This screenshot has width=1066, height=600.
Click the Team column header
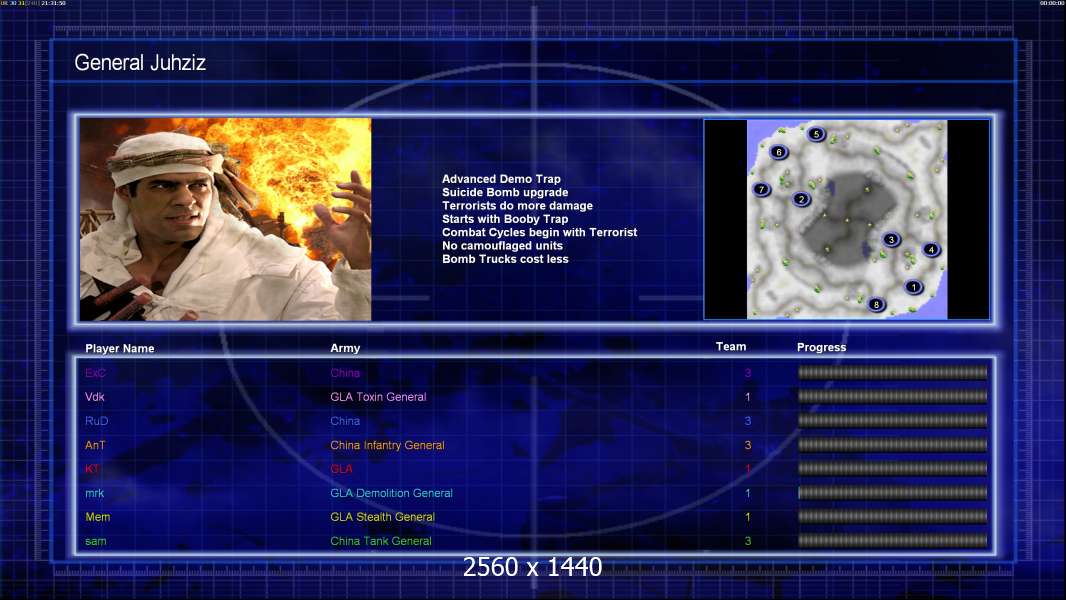click(731, 347)
